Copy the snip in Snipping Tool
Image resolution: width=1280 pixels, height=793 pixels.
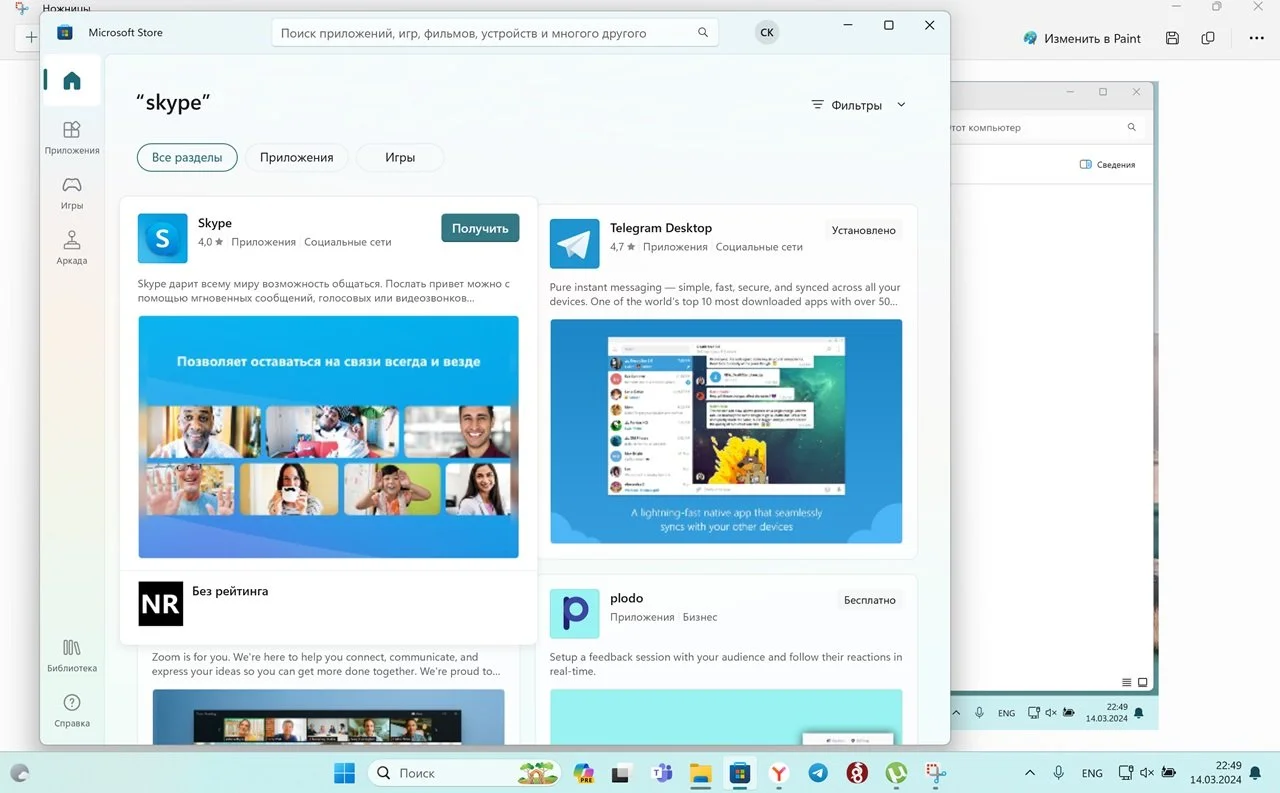(1208, 38)
